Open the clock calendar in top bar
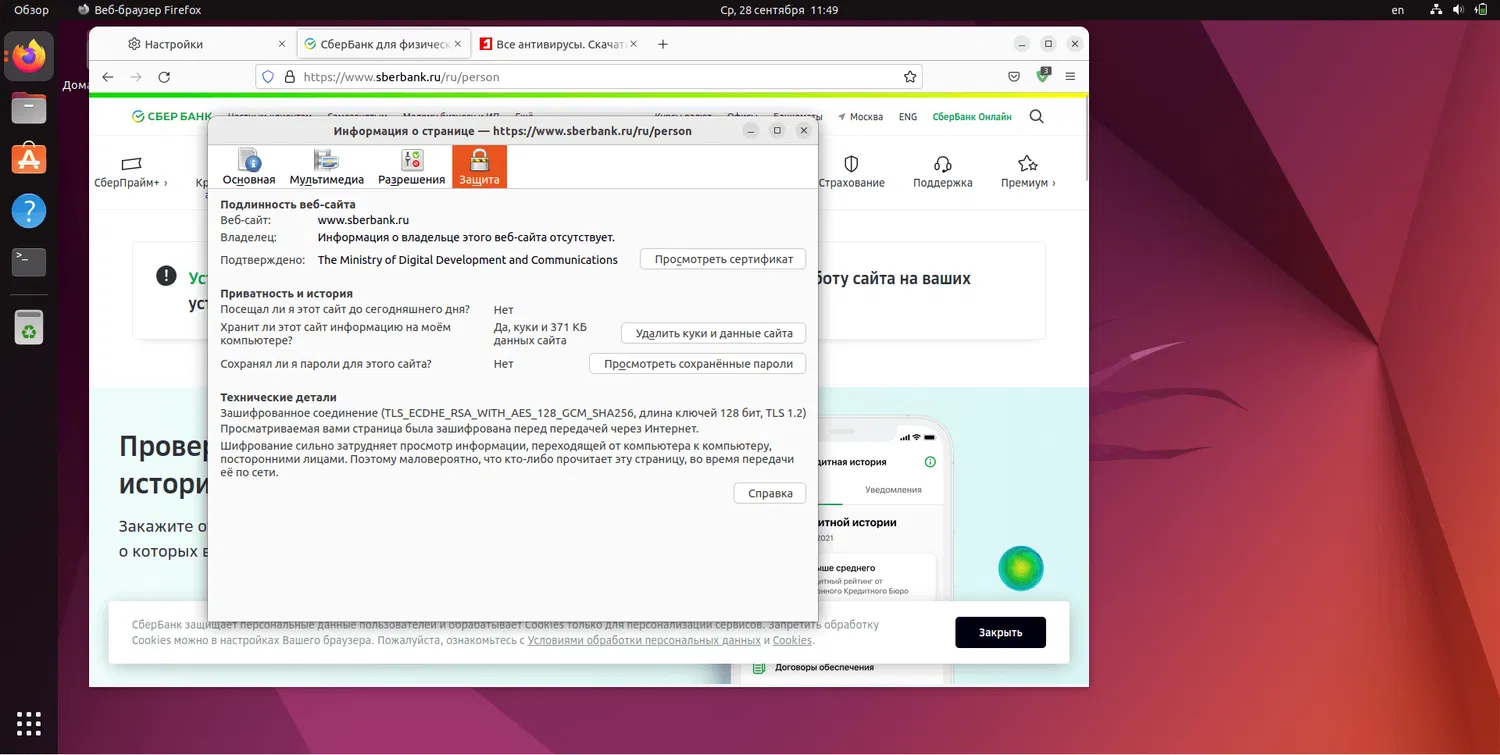Screen dimensions: 1500x755 pos(779,10)
